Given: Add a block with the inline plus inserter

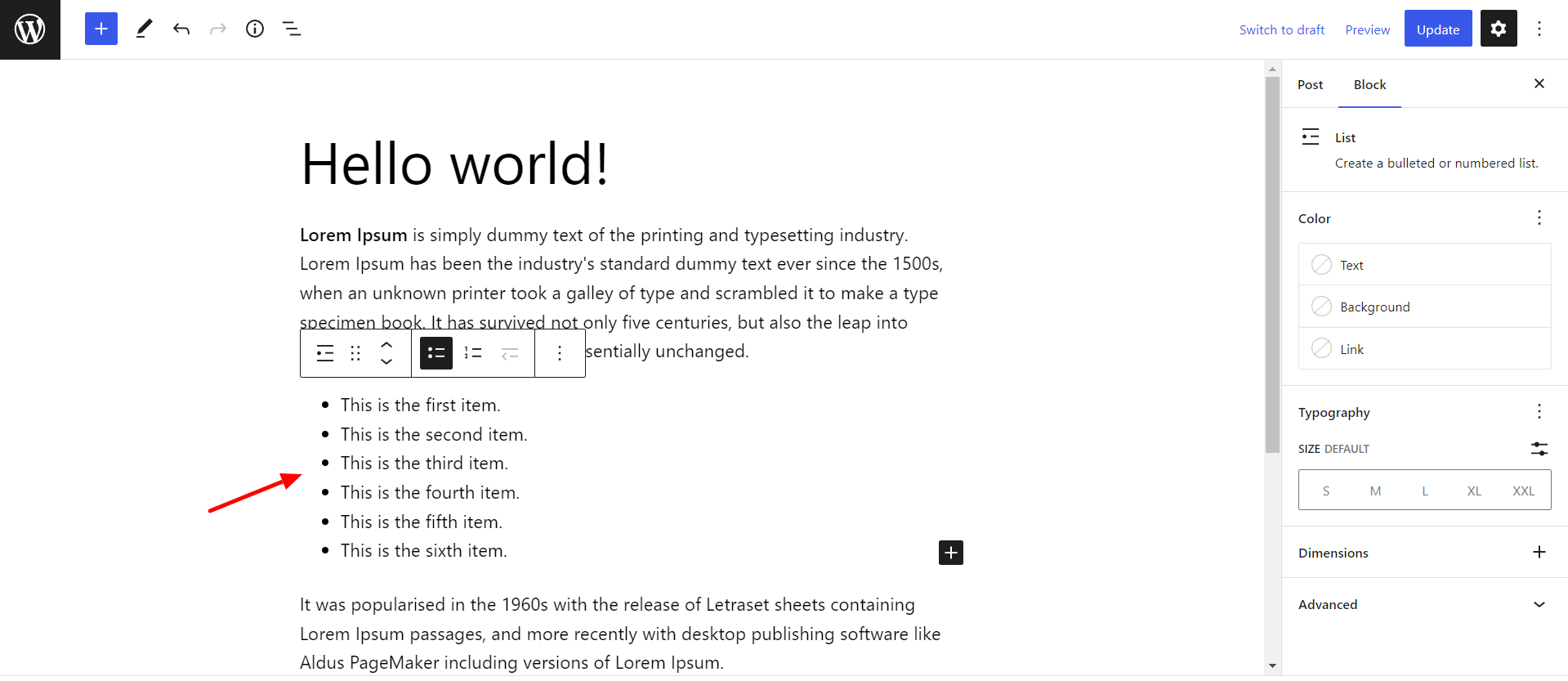Looking at the screenshot, I should point(950,553).
